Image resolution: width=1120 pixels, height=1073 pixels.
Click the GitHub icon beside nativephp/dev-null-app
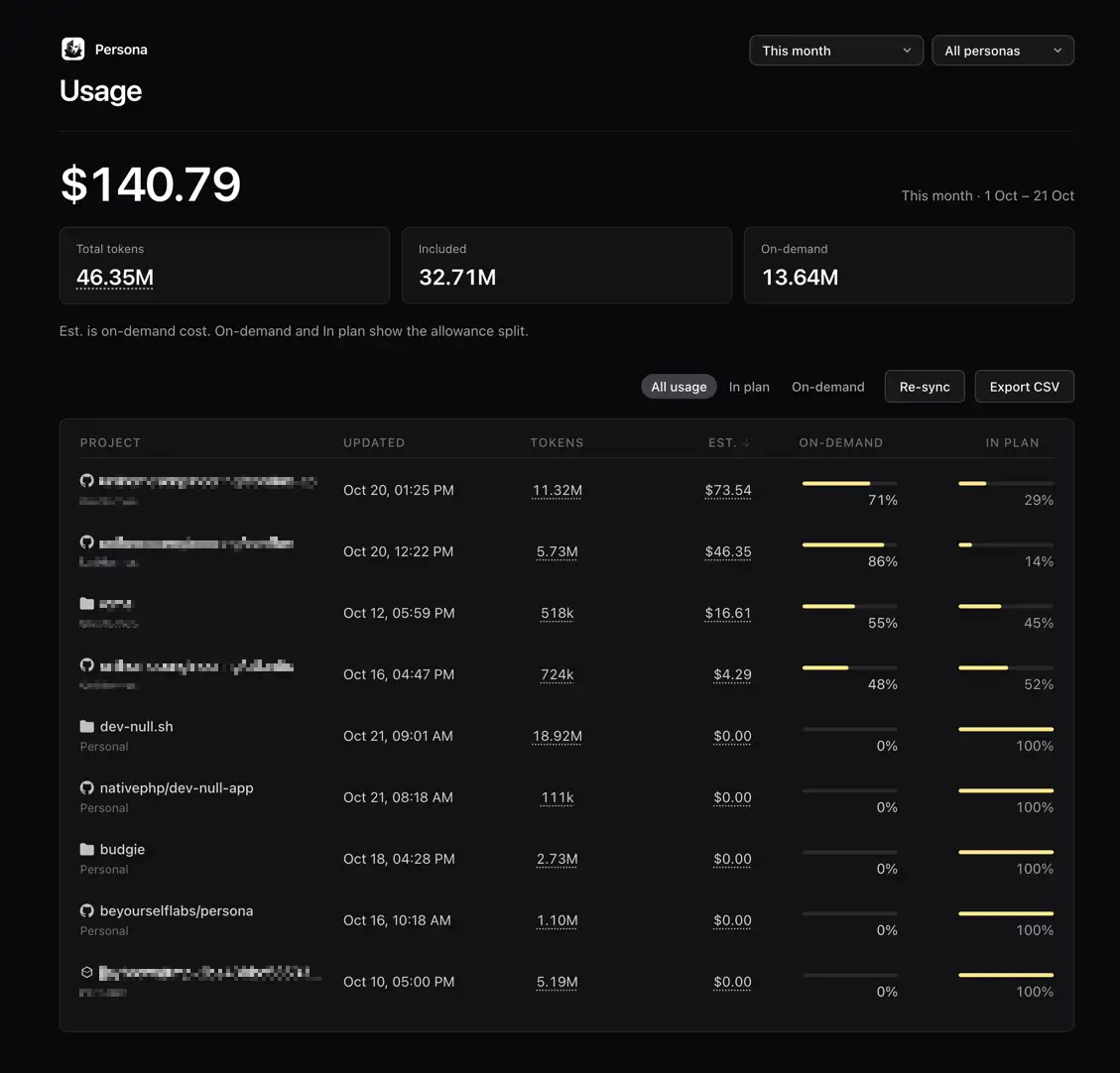pos(87,787)
